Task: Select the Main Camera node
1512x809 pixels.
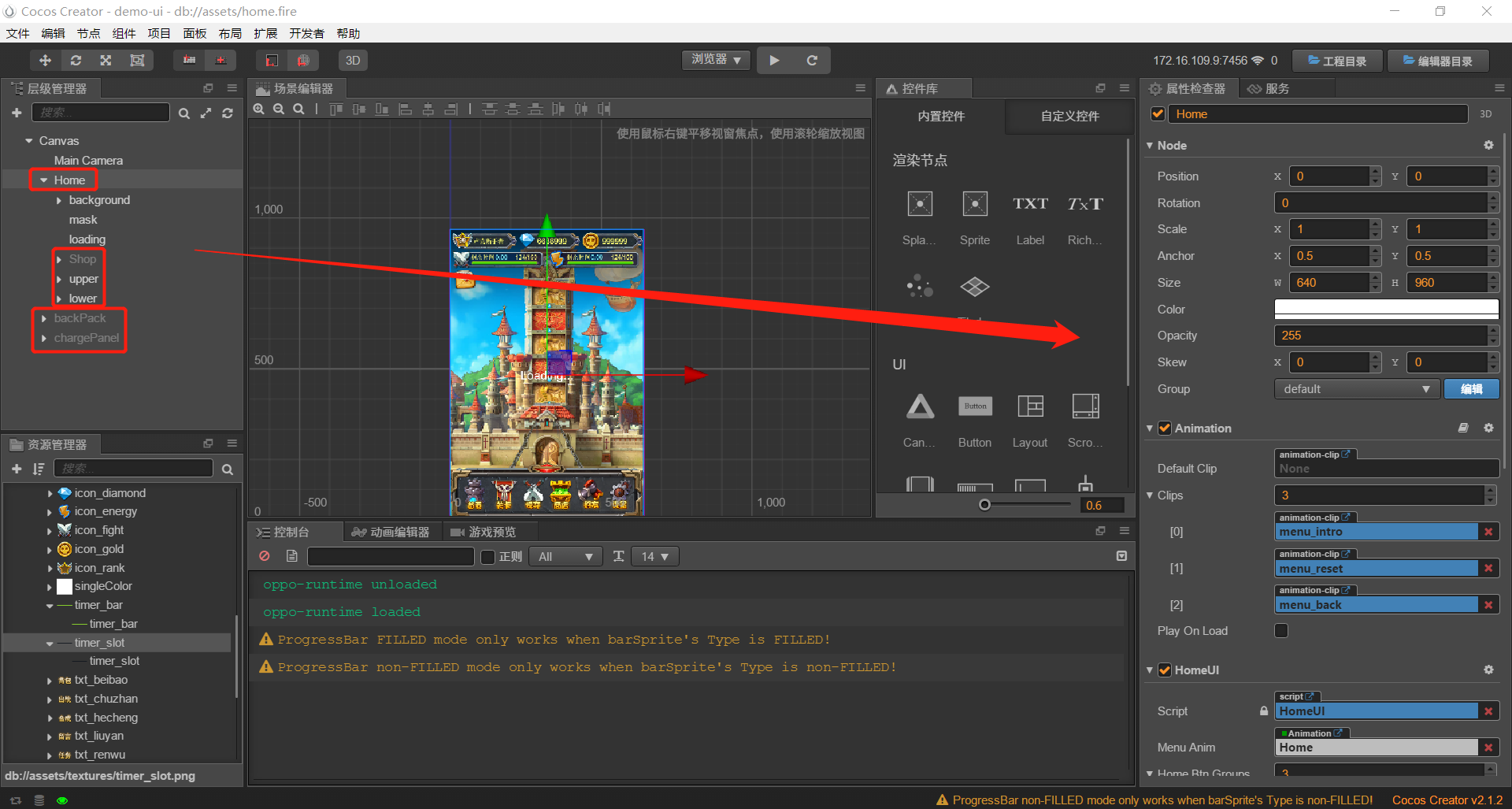Action: 88,161
